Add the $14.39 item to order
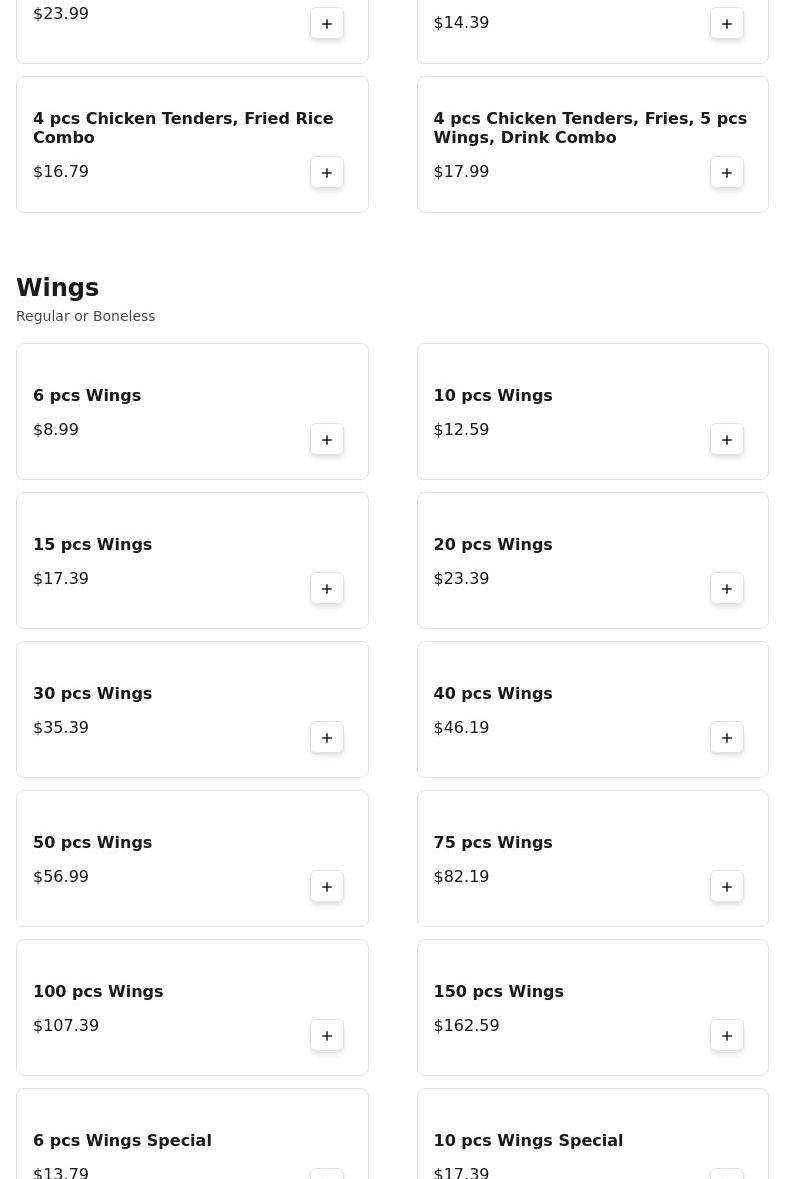The image size is (785, 1179). coord(727,24)
